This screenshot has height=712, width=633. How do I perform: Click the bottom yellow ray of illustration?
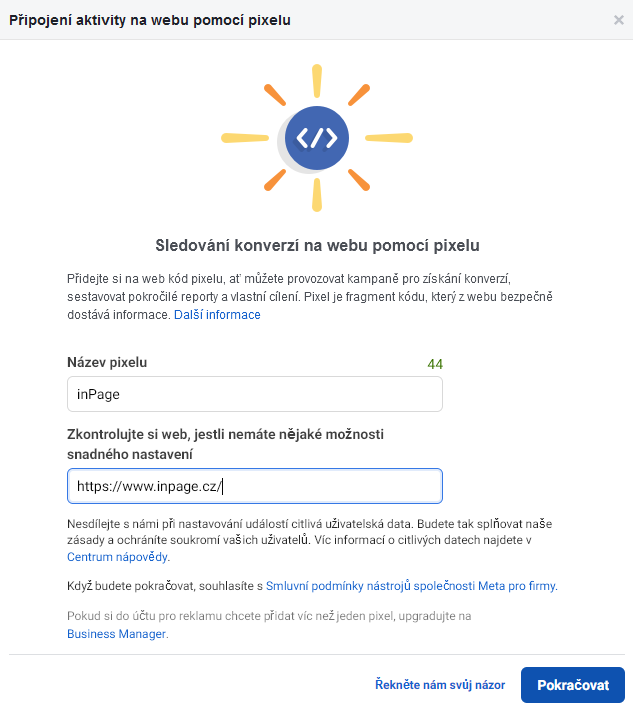(x=317, y=195)
